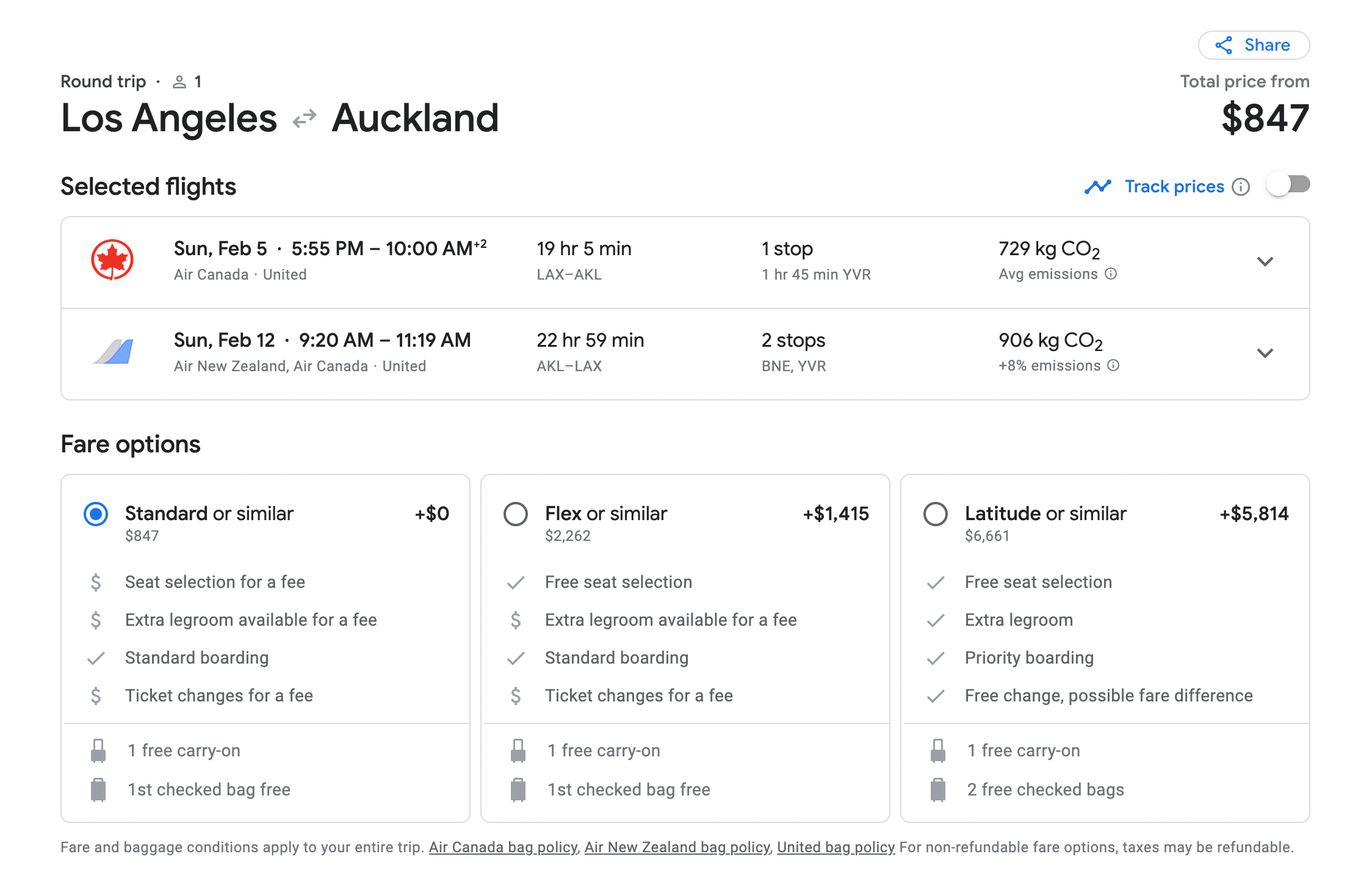Screen dimensions: 1372x884
Task: Open the Air New Zealand bag policy link
Action: [677, 847]
